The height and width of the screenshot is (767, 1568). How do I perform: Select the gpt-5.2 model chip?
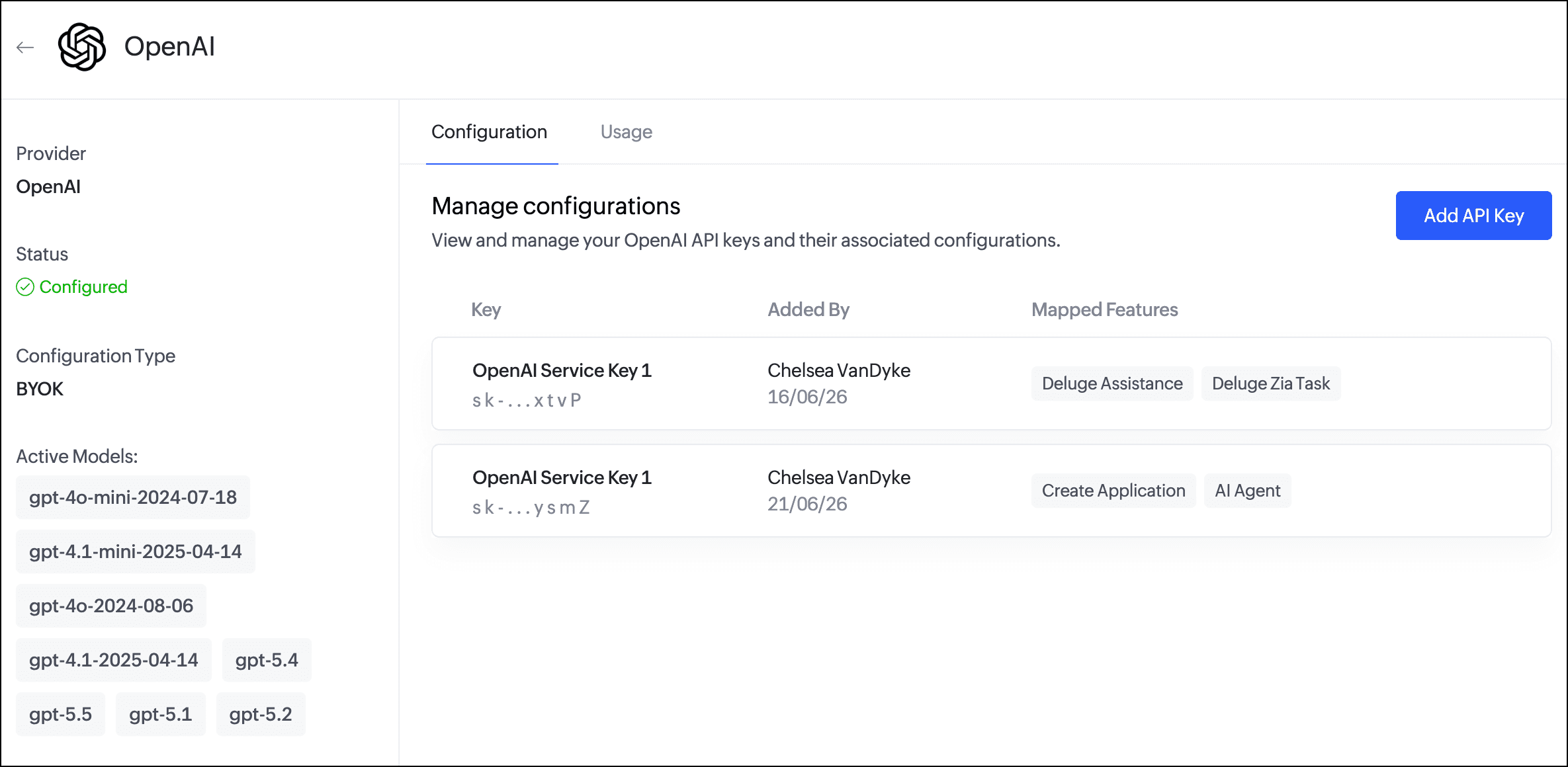tap(261, 714)
